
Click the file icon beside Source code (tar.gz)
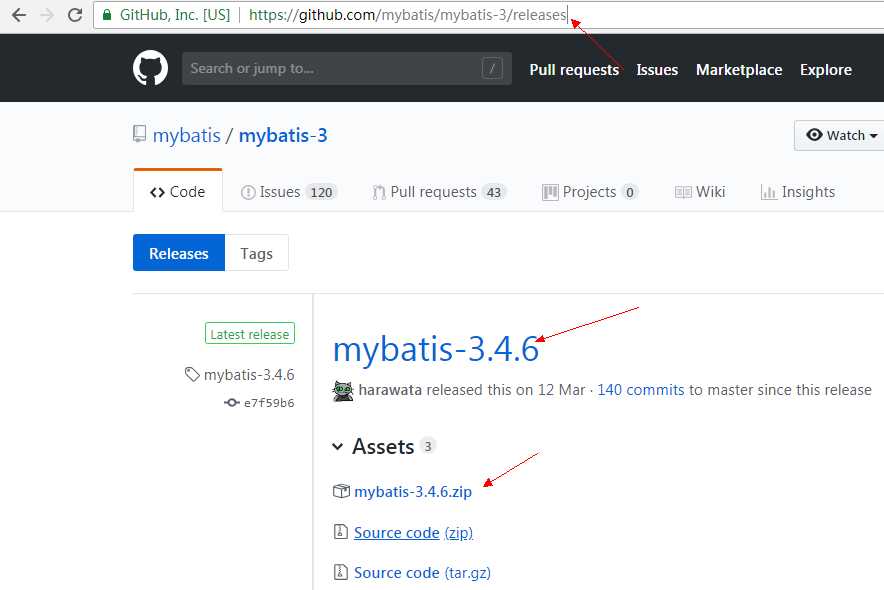click(x=341, y=572)
